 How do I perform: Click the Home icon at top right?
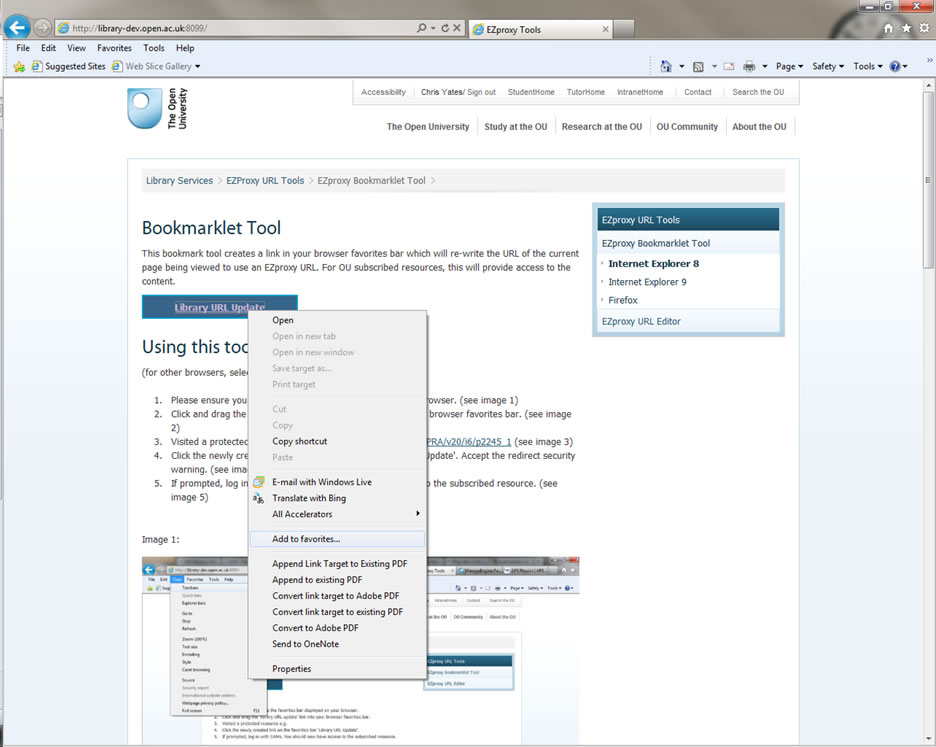pos(888,28)
